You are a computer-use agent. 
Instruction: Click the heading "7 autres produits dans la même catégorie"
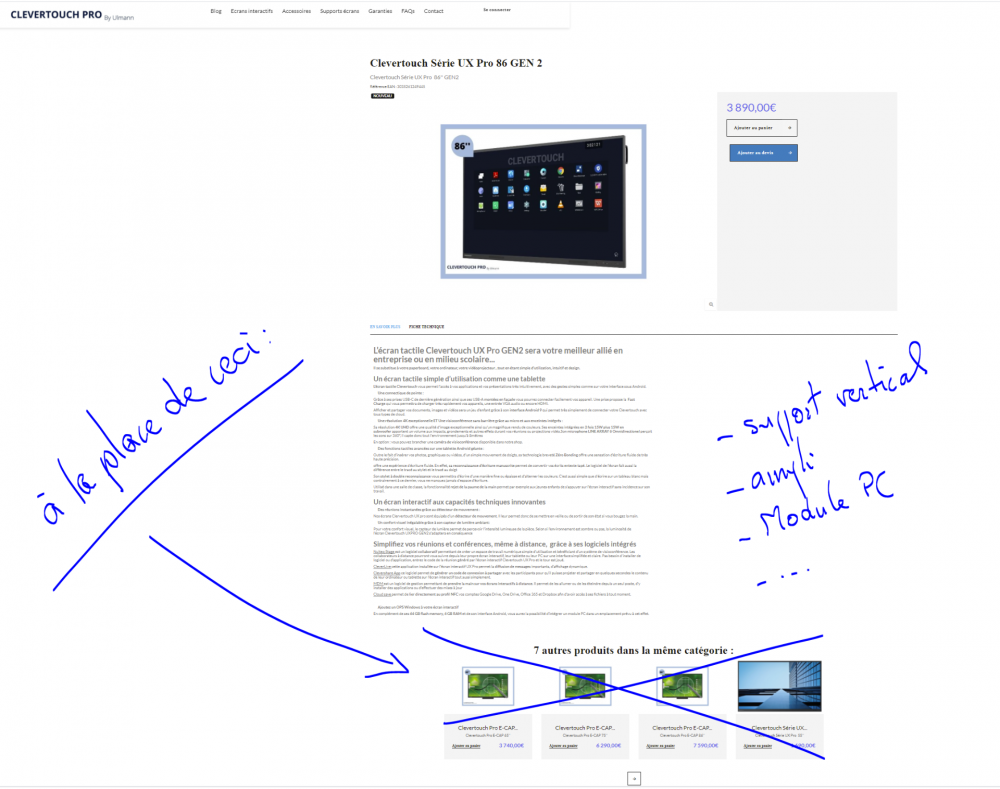[x=633, y=651]
